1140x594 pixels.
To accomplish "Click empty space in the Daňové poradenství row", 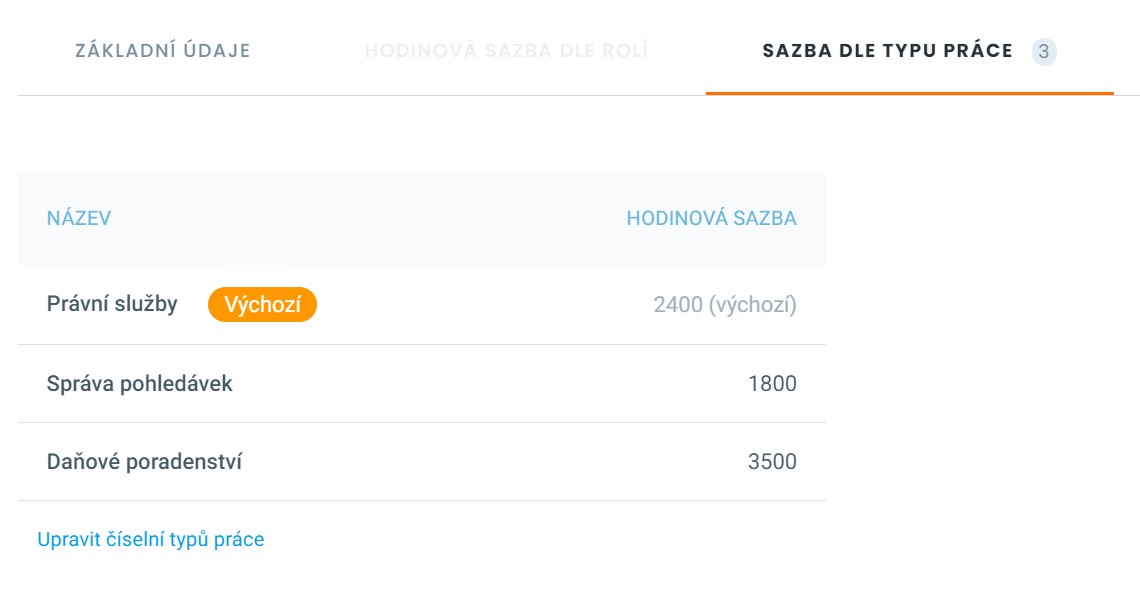I will click(480, 462).
